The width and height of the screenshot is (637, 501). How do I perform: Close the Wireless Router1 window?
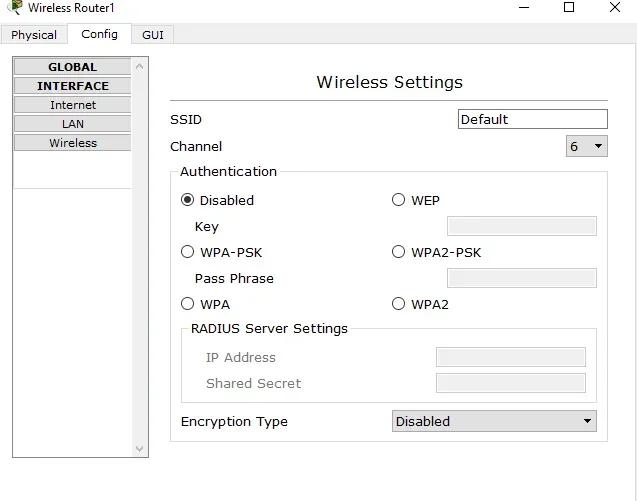(x=615, y=7)
